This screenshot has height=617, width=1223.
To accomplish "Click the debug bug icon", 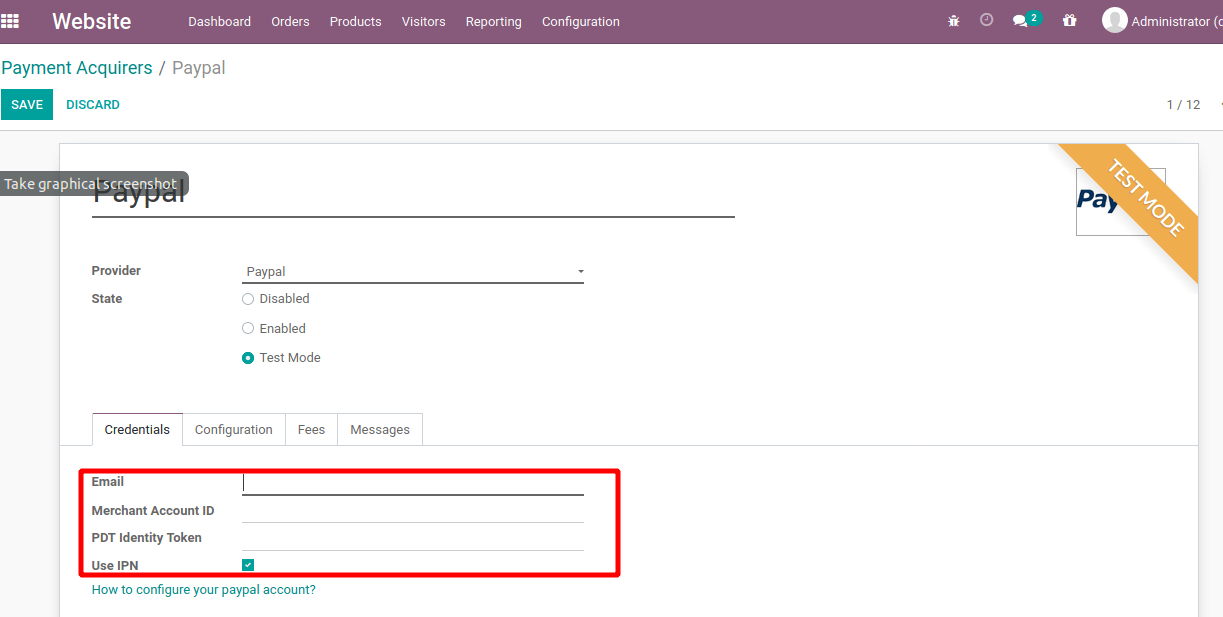I will coord(953,21).
